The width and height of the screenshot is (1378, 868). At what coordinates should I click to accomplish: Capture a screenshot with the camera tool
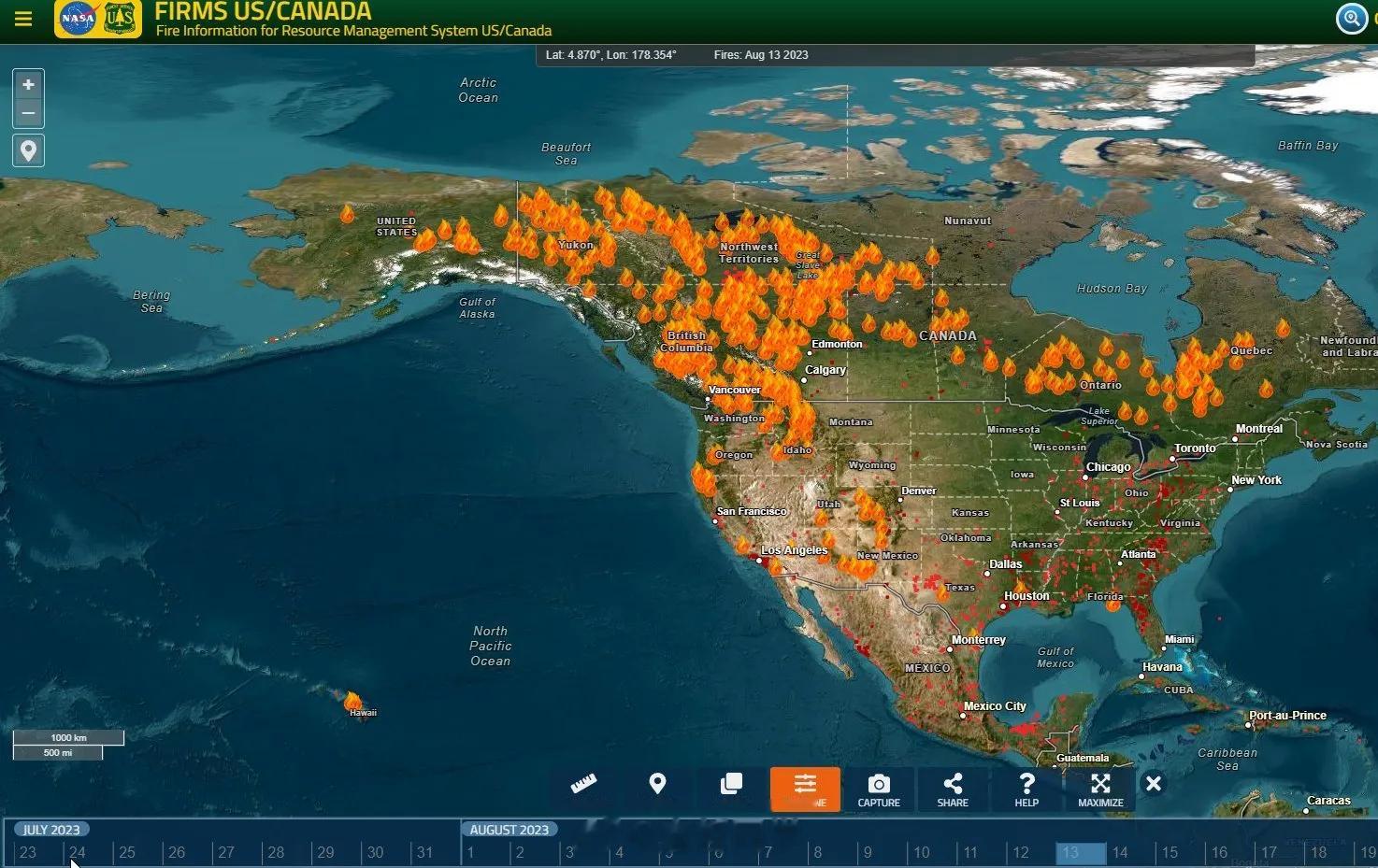pyautogui.click(x=879, y=790)
